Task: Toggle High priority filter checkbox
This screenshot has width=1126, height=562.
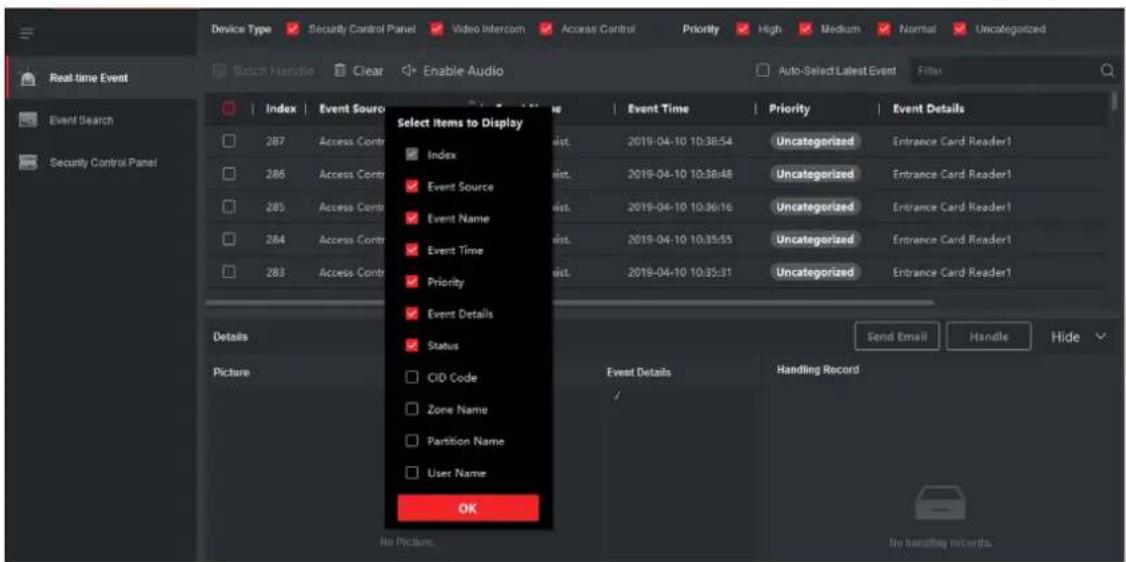Action: tap(744, 29)
